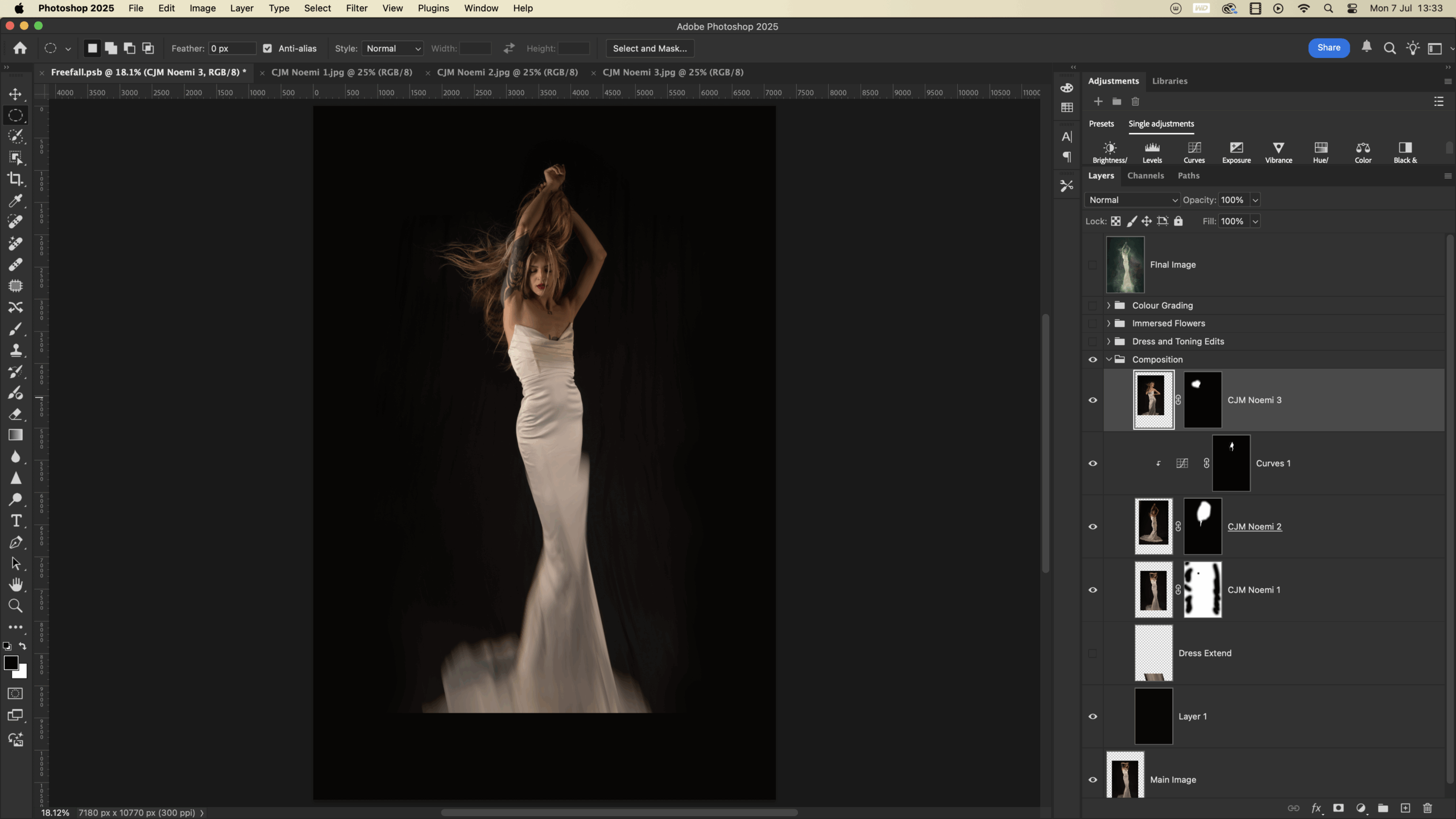Select the Crop tool

click(x=15, y=179)
